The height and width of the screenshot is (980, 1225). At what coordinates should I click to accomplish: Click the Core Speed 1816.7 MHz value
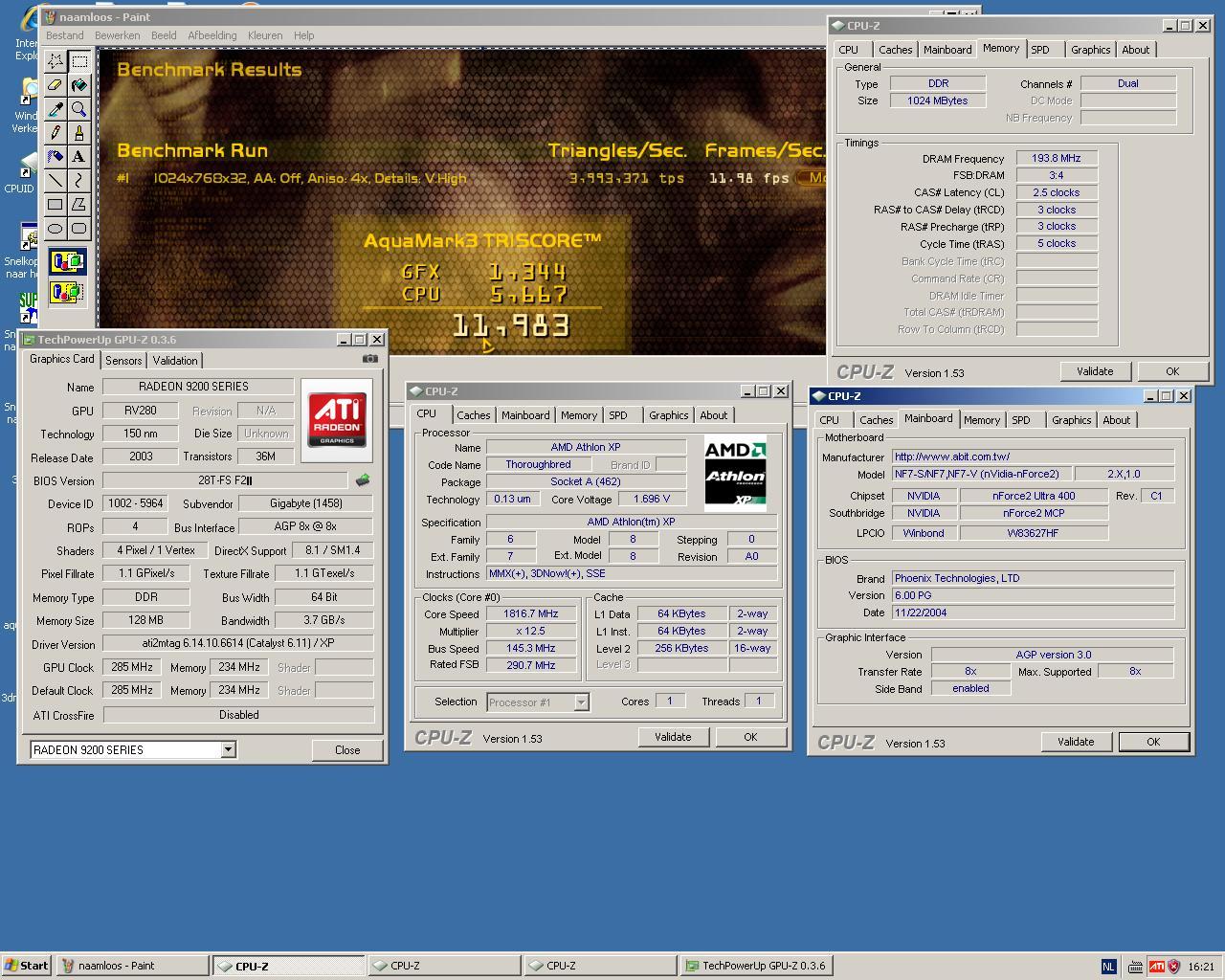click(530, 614)
